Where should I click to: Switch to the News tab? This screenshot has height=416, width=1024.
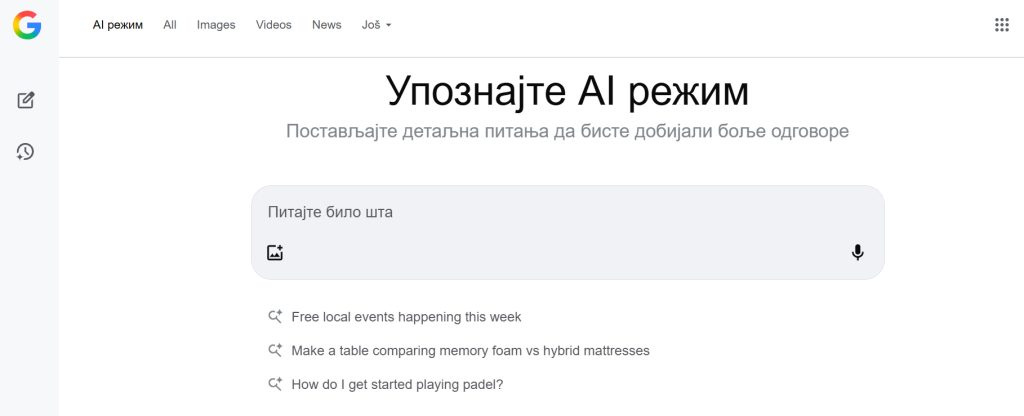[x=327, y=25]
